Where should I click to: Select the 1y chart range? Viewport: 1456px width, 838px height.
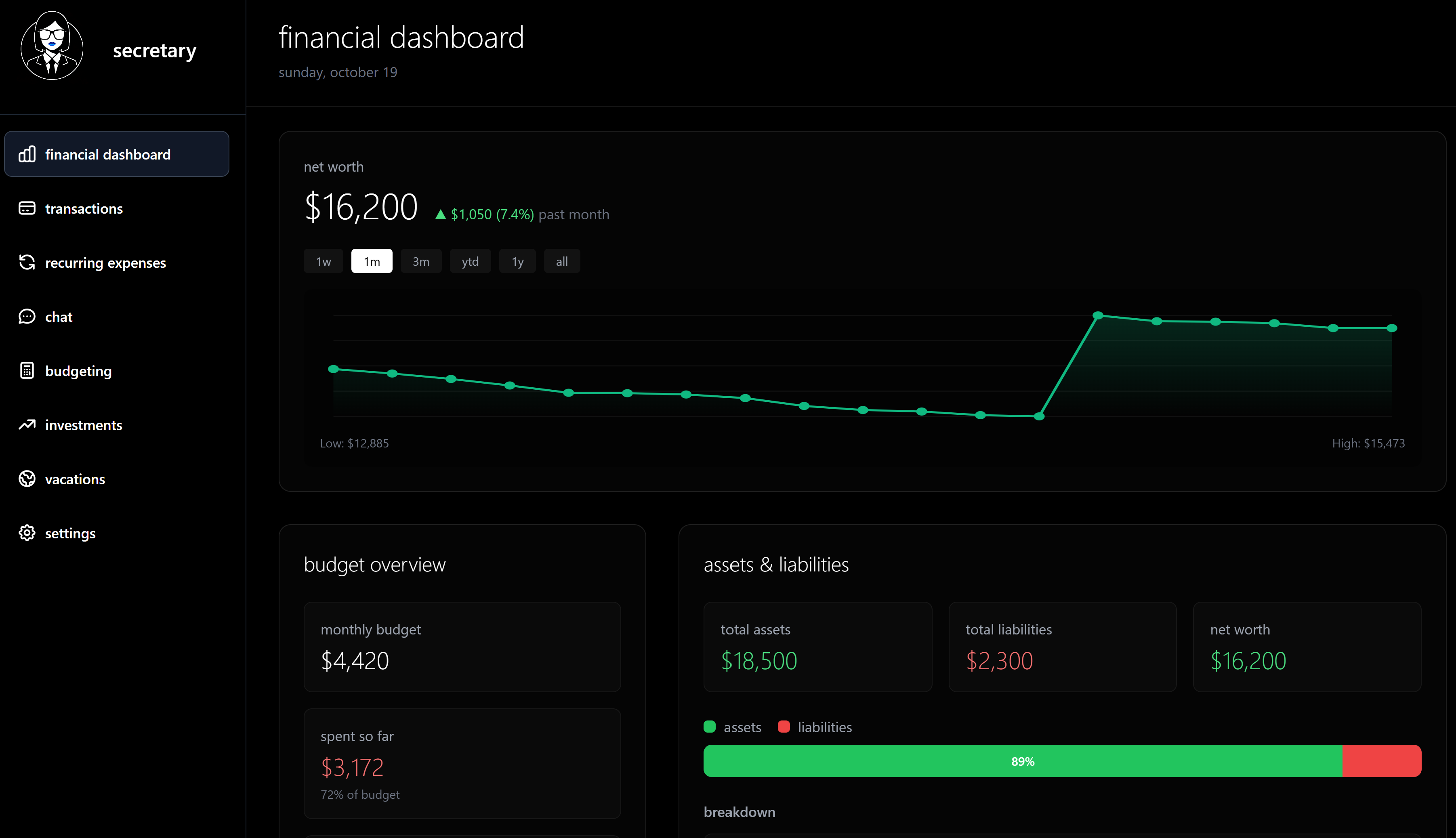(517, 261)
